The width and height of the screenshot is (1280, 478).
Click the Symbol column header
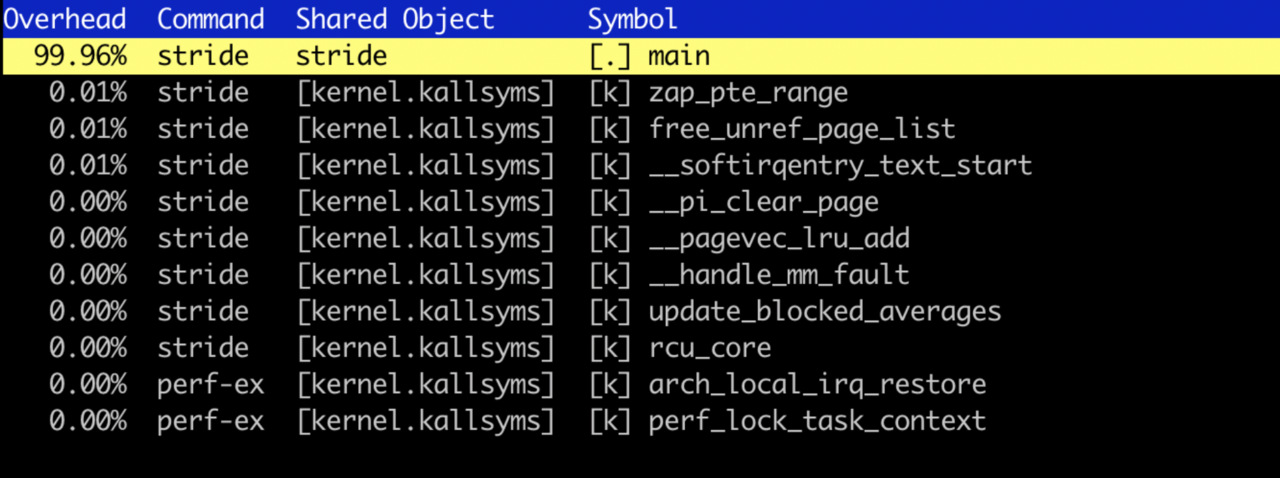coord(632,19)
